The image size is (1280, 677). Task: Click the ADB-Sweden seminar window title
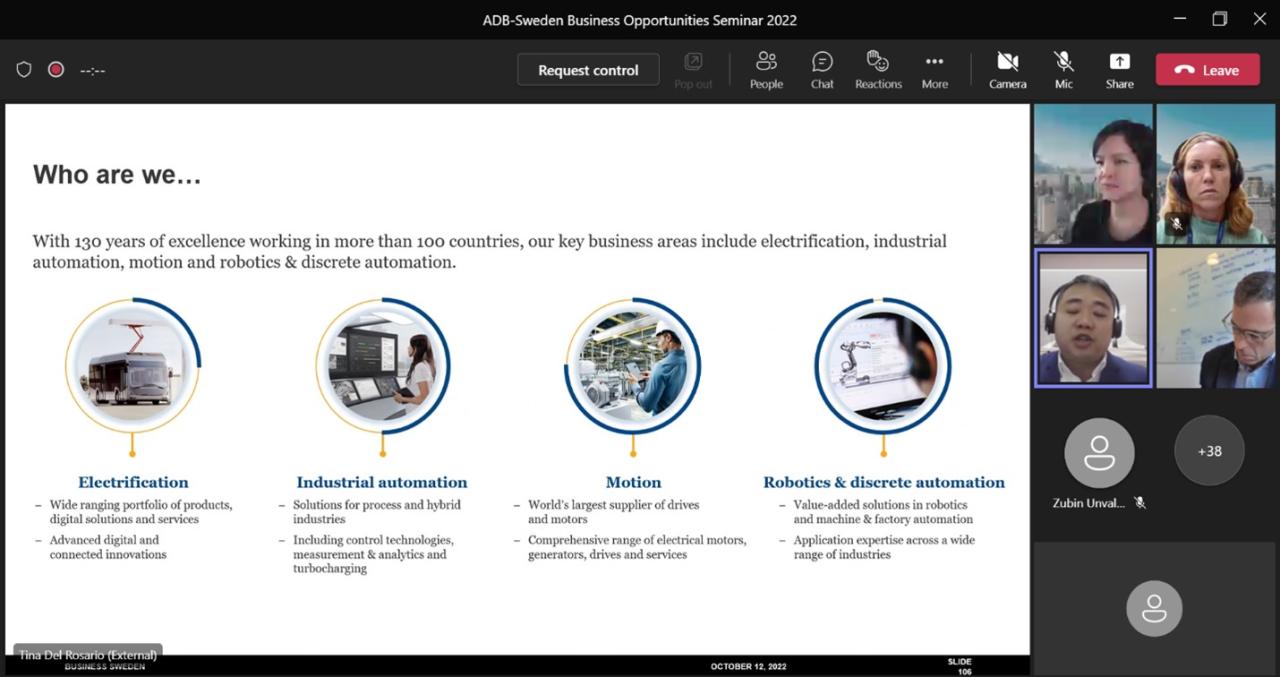point(640,20)
